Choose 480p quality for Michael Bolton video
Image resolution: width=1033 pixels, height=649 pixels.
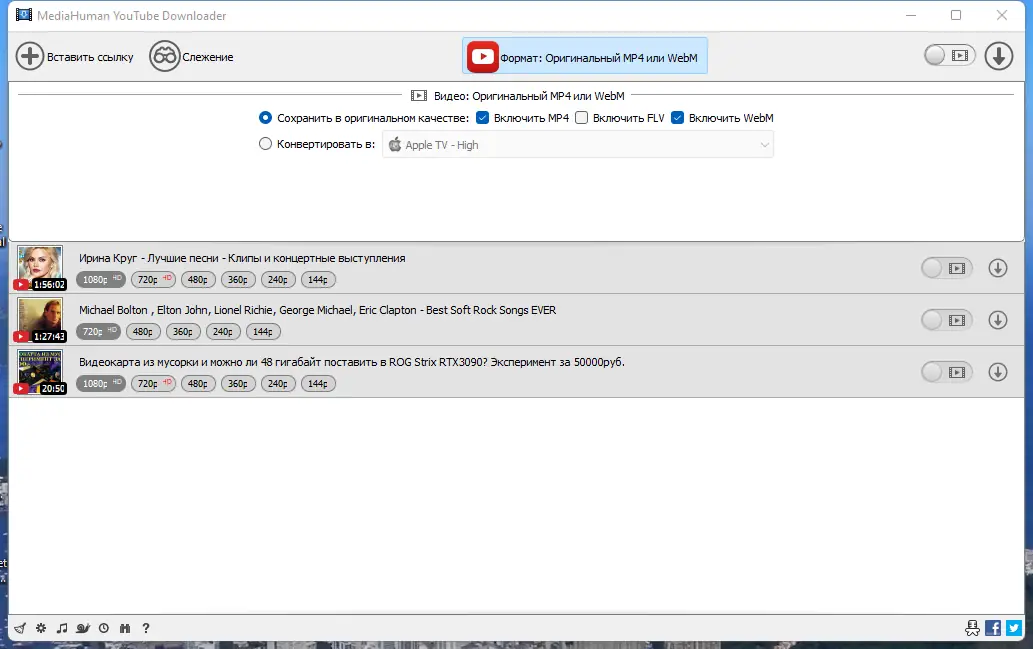[143, 331]
